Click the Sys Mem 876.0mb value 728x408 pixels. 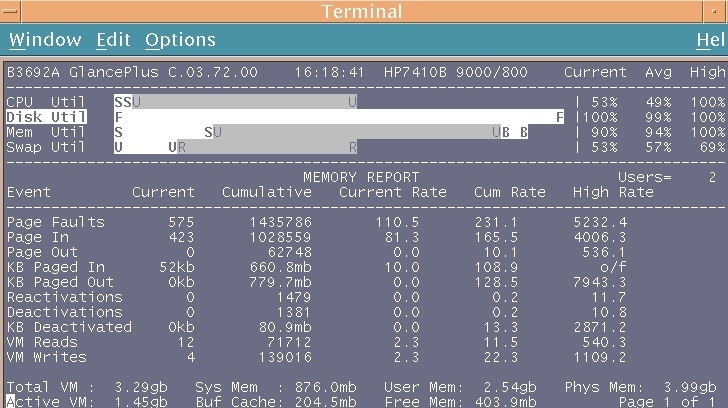(325, 387)
